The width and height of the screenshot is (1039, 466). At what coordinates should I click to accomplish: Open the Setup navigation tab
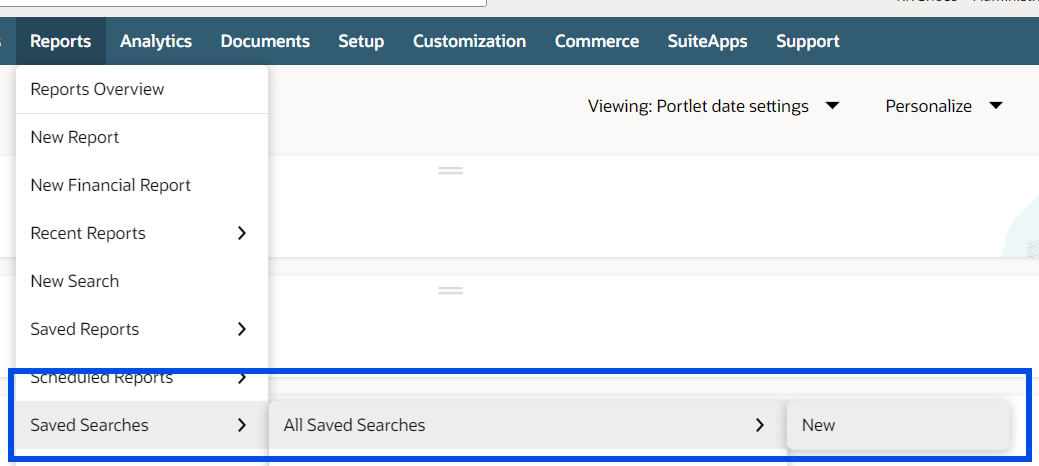click(x=361, y=41)
